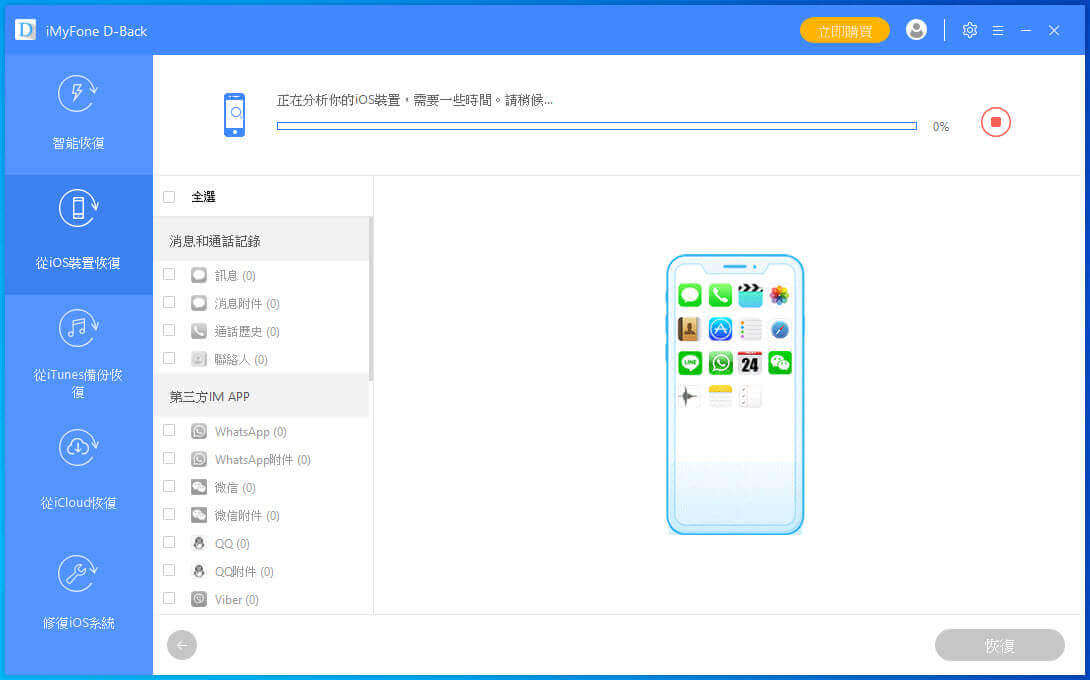Viewport: 1090px width, 680px height.
Task: Click the iMyFone D-Back logo icon
Action: [x=26, y=30]
